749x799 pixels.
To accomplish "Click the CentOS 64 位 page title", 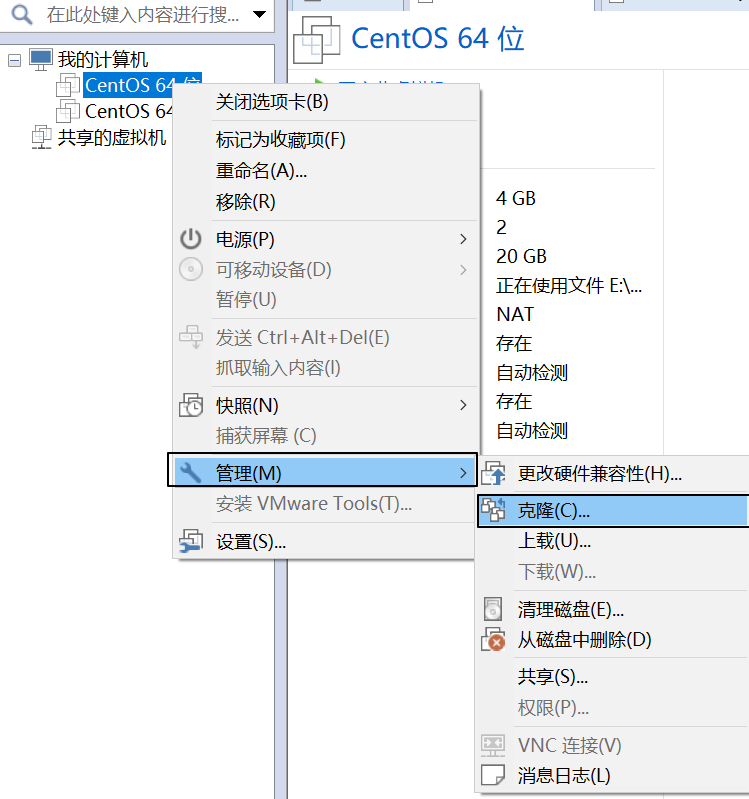I will (438, 39).
